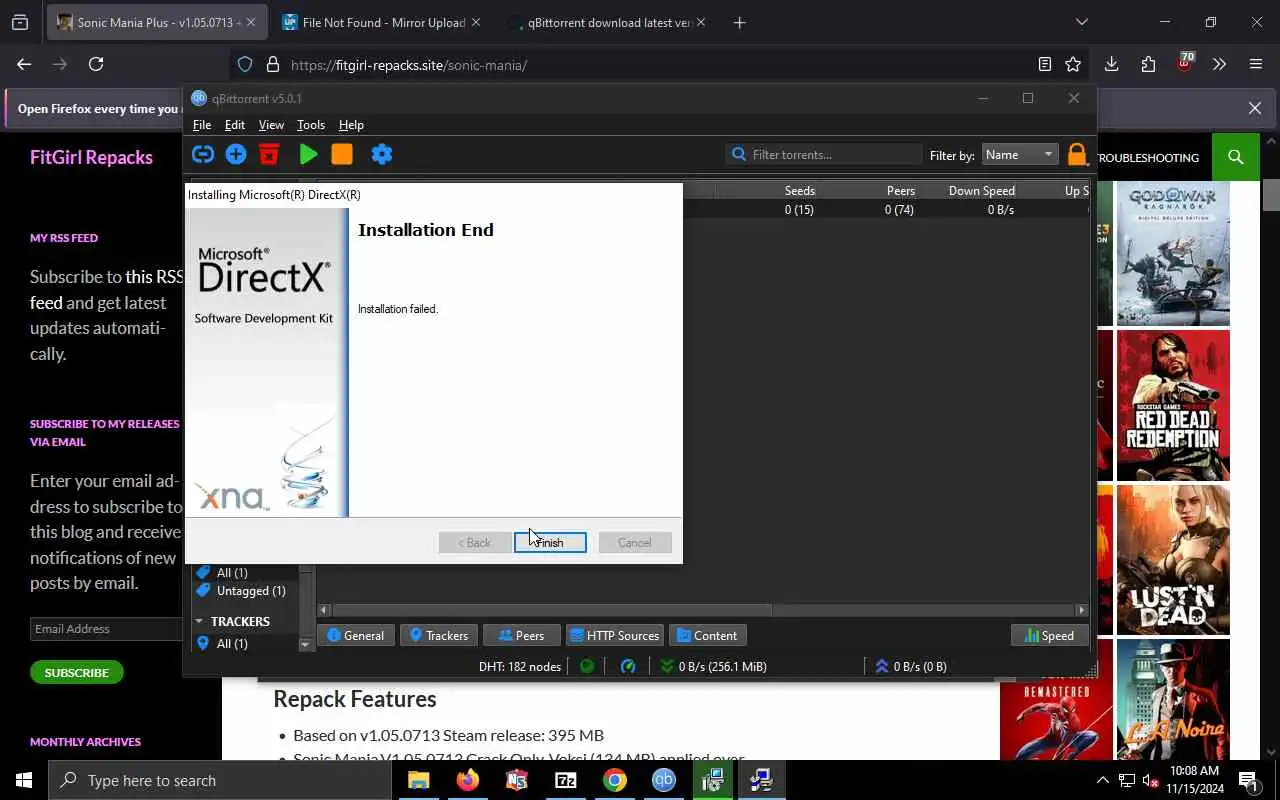Open the Firefox view sidebar icon

coord(19,22)
